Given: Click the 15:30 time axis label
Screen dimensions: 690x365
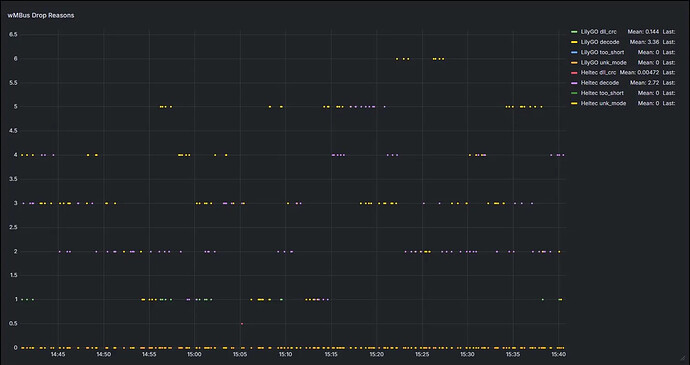Looking at the screenshot, I should pos(468,354).
